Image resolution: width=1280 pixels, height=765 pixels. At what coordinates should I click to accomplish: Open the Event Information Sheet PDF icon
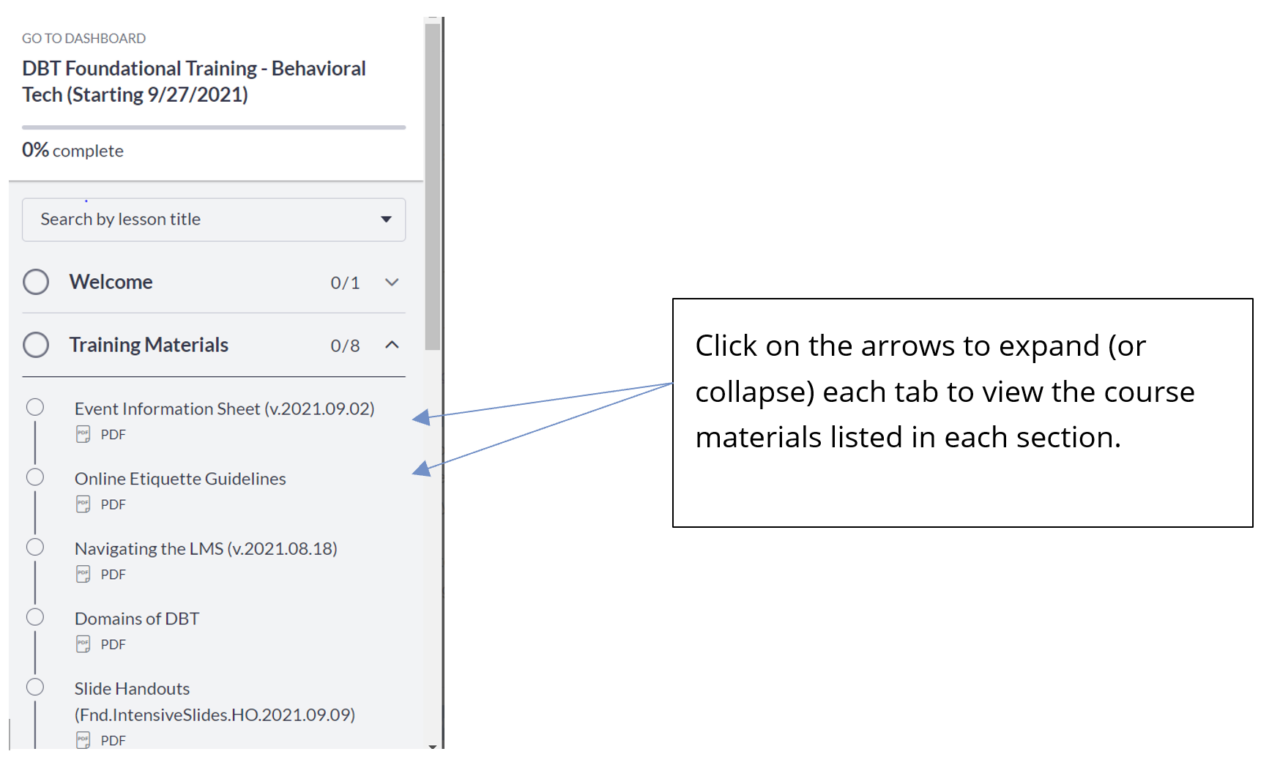(x=85, y=434)
